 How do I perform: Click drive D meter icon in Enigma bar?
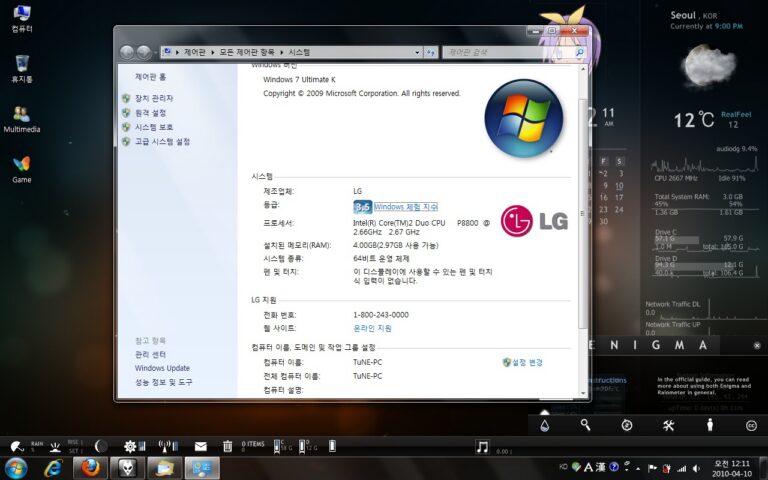[x=302, y=445]
